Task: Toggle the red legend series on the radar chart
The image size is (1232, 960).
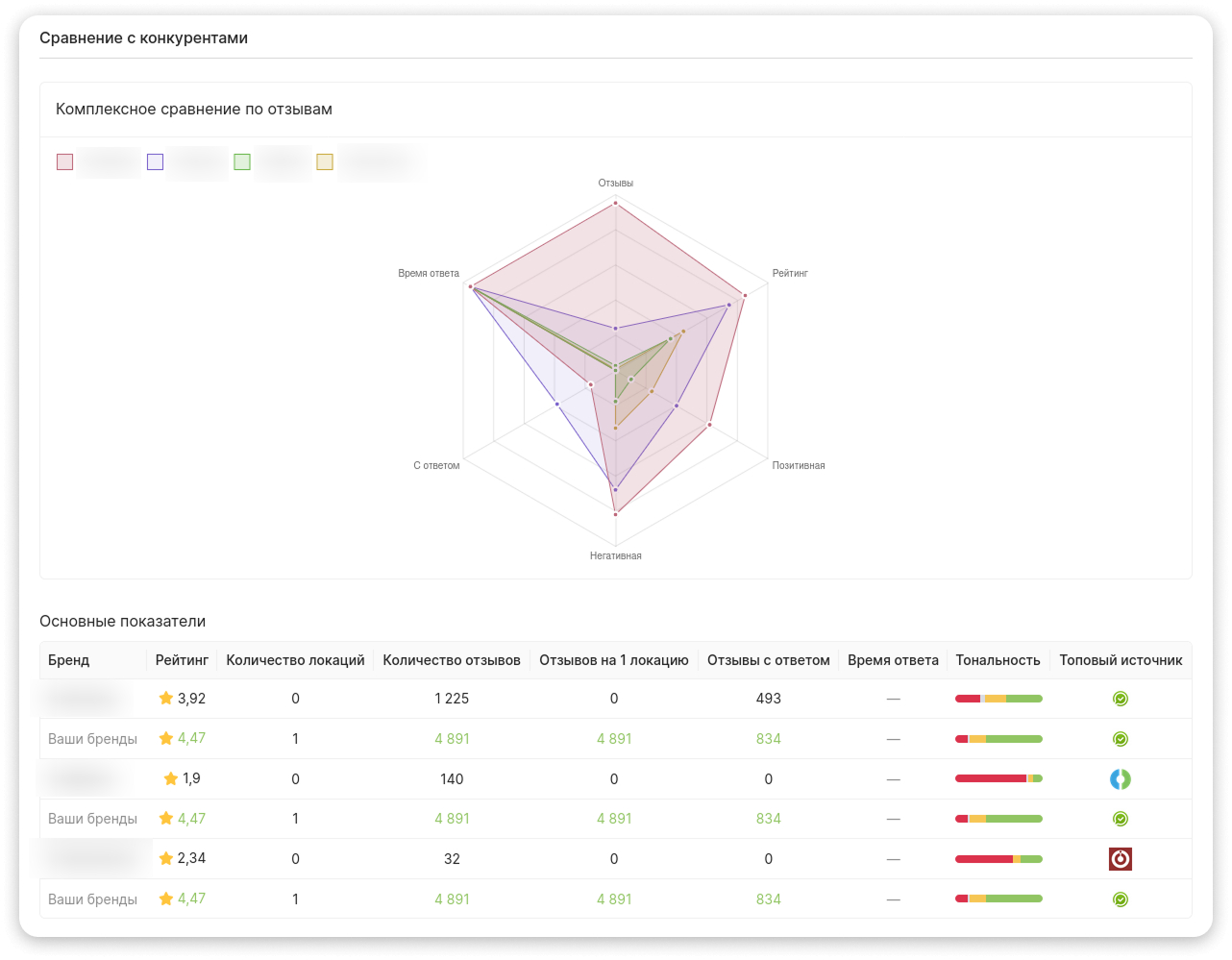Action: tap(65, 161)
